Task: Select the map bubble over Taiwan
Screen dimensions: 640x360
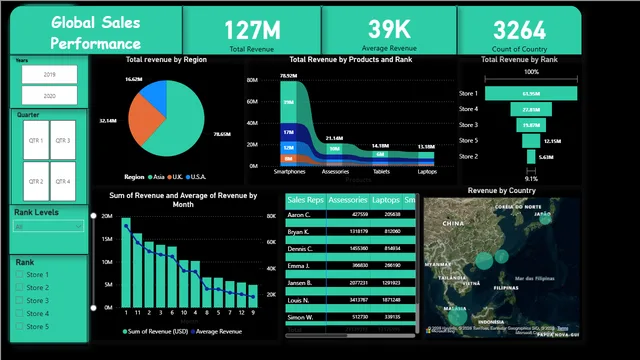Action: (x=502, y=256)
